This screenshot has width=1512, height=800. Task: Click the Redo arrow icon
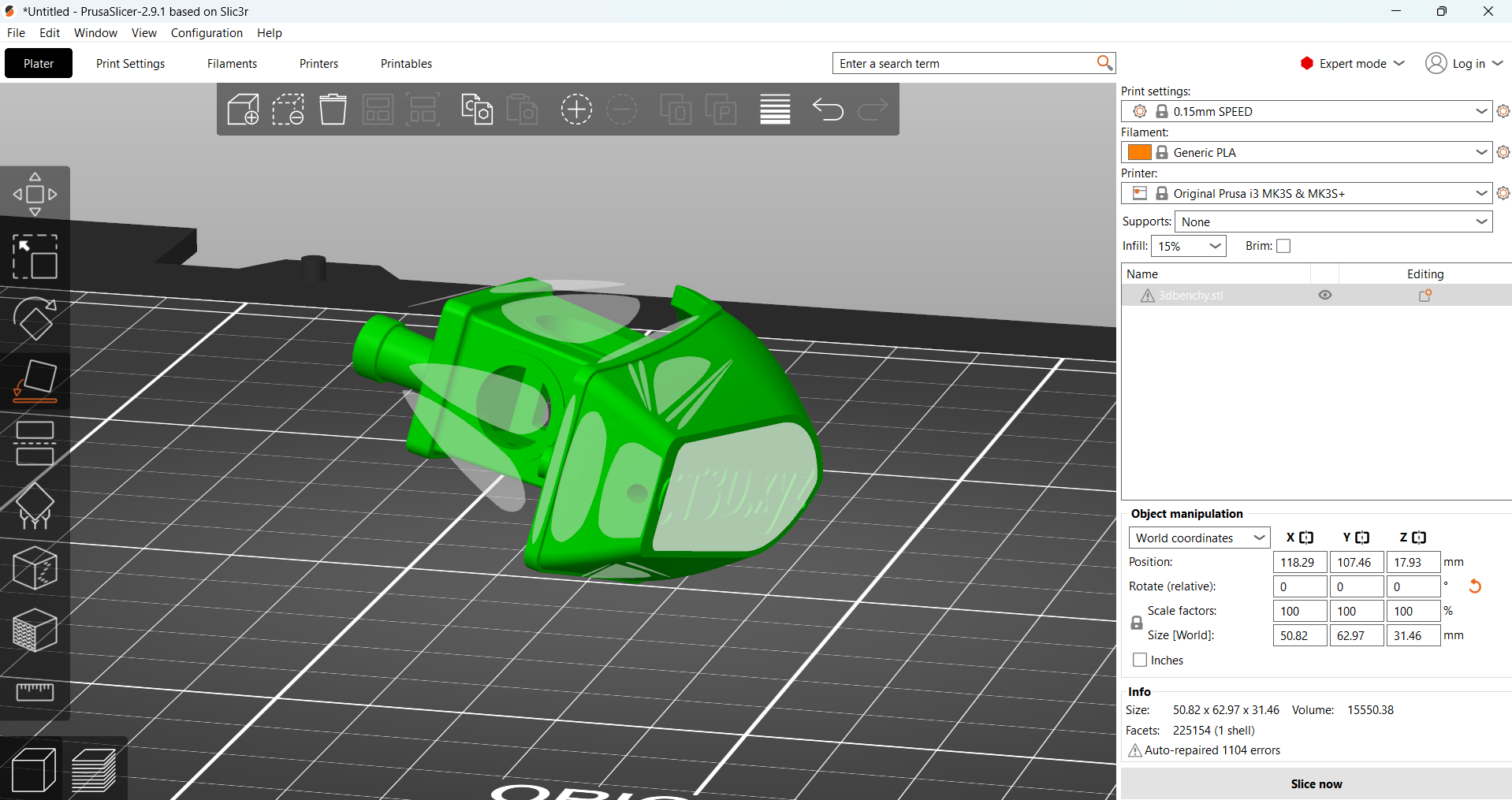(873, 110)
